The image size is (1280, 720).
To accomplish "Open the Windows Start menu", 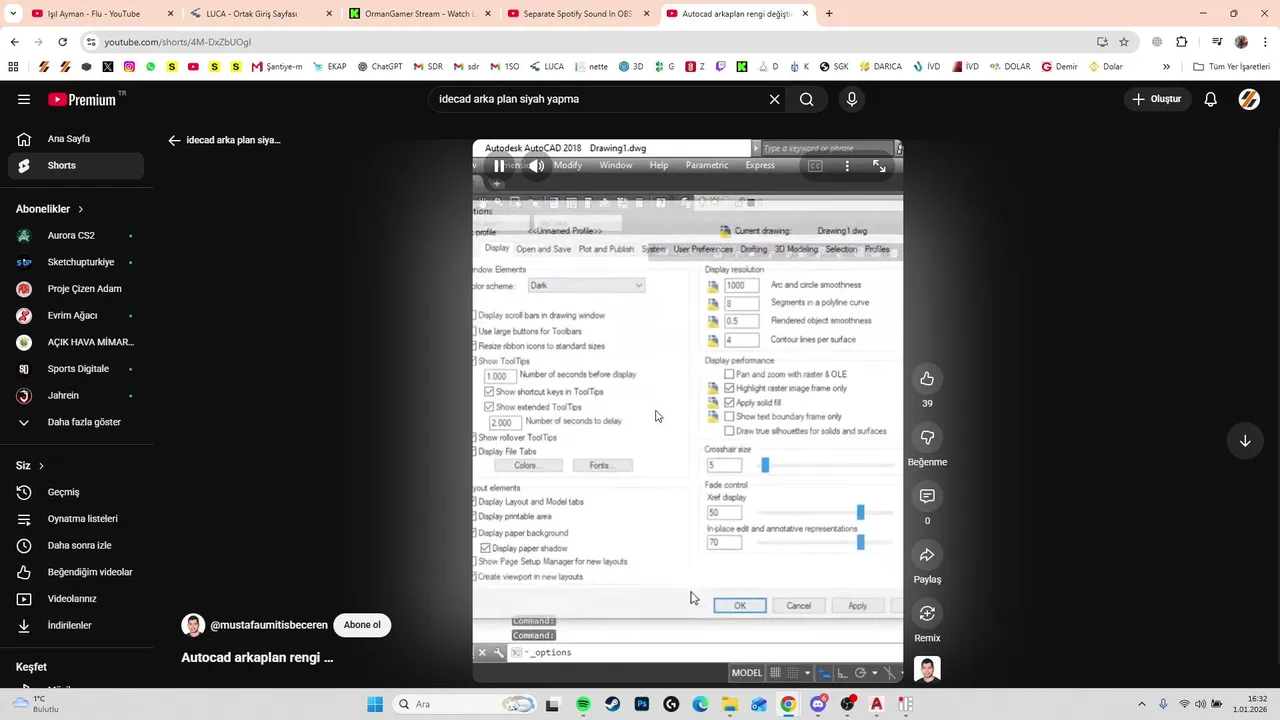I will click(375, 704).
